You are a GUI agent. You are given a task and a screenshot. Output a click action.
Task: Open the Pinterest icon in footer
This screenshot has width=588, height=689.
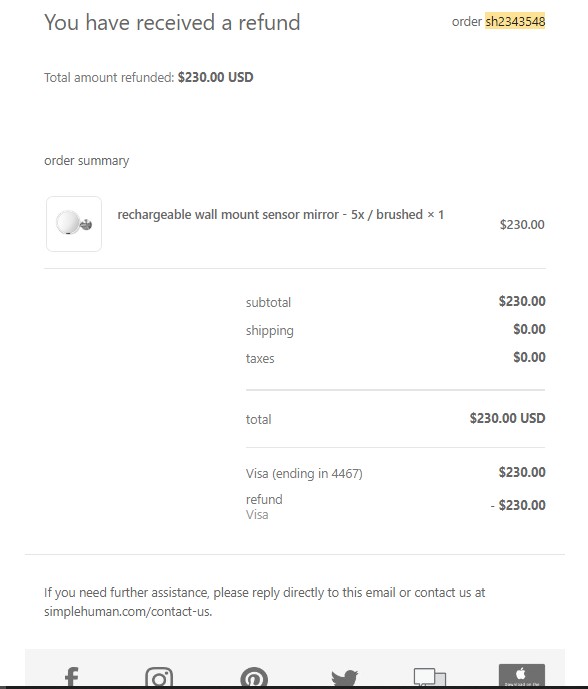click(254, 677)
